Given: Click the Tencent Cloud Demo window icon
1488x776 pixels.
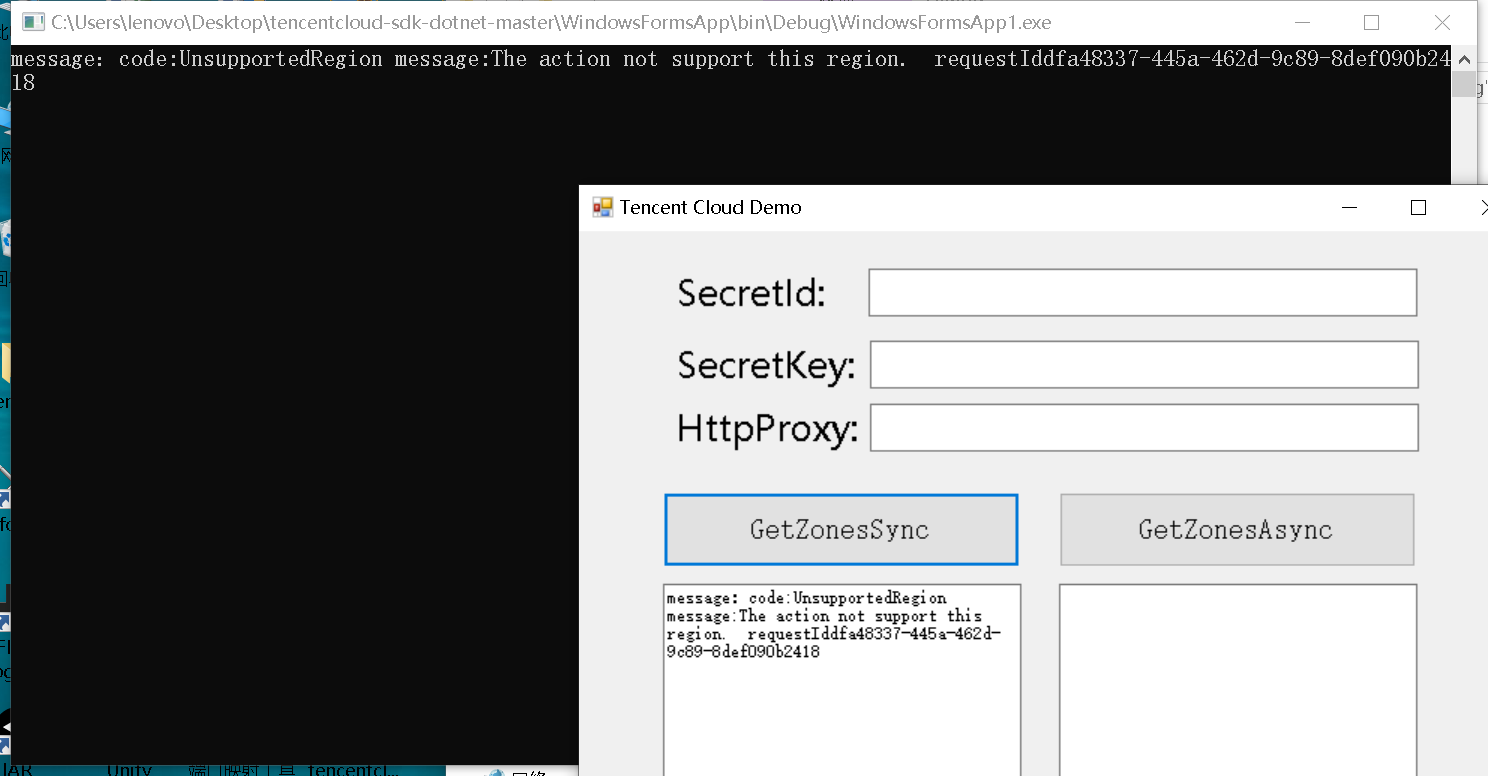Looking at the screenshot, I should coord(602,207).
